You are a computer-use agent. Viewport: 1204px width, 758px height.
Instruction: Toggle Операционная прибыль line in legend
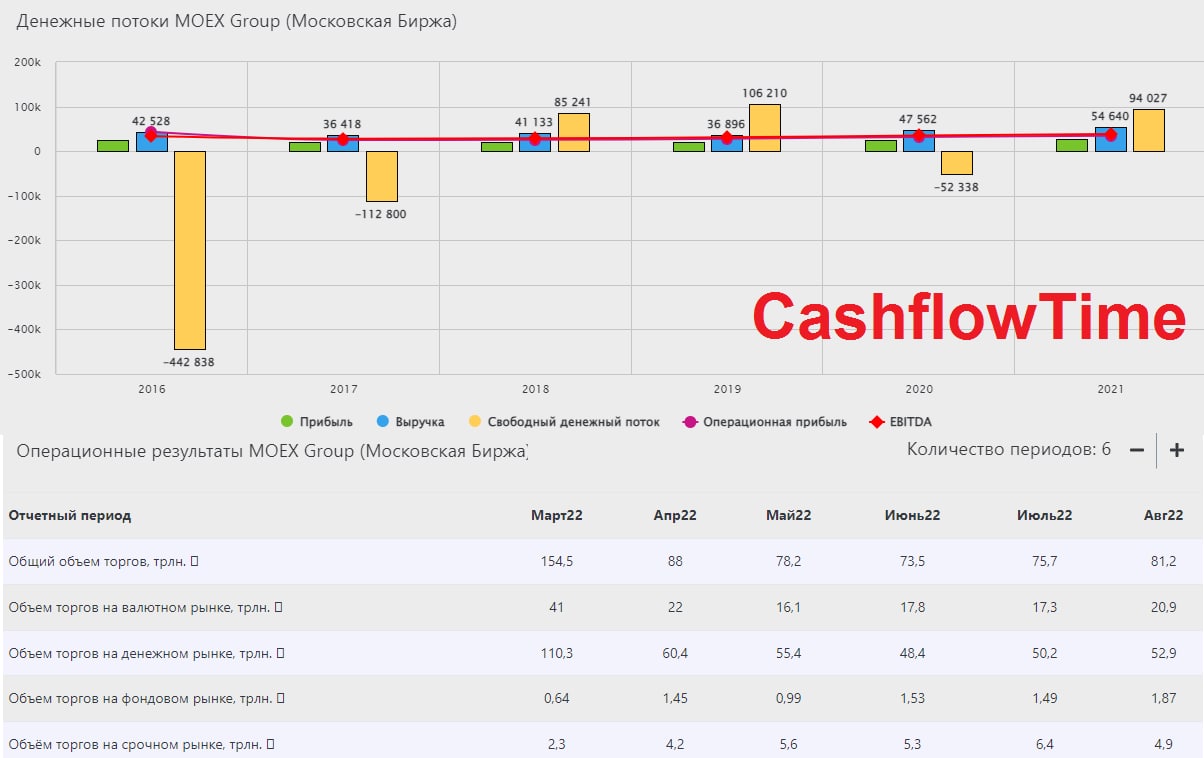click(765, 422)
